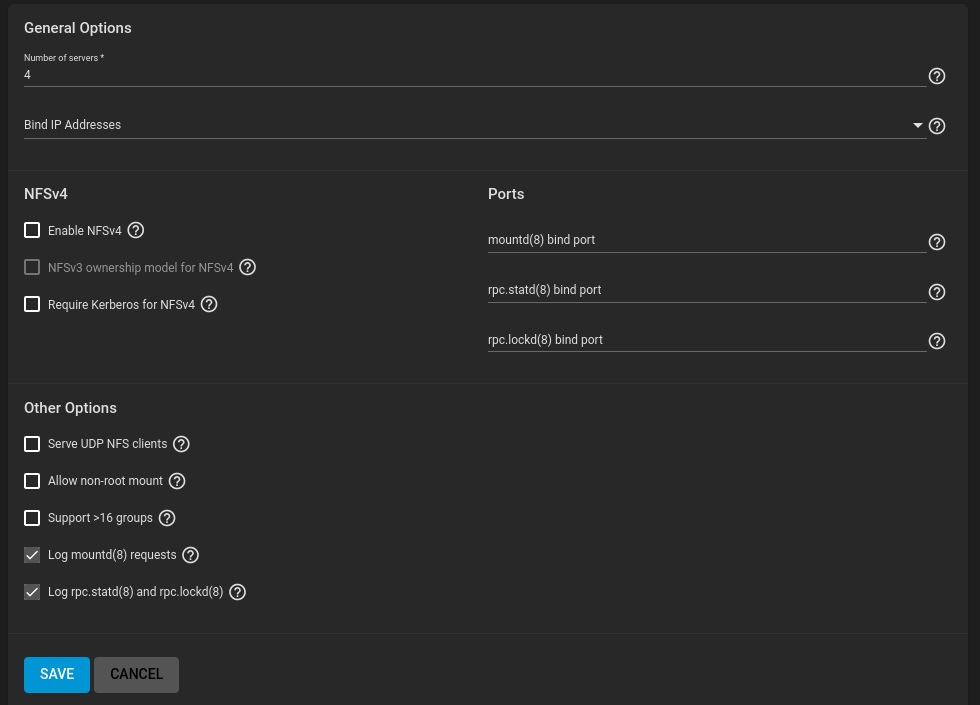This screenshot has height=705, width=980.
Task: Open help for rpc.statd(8) bind port
Action: tap(936, 292)
